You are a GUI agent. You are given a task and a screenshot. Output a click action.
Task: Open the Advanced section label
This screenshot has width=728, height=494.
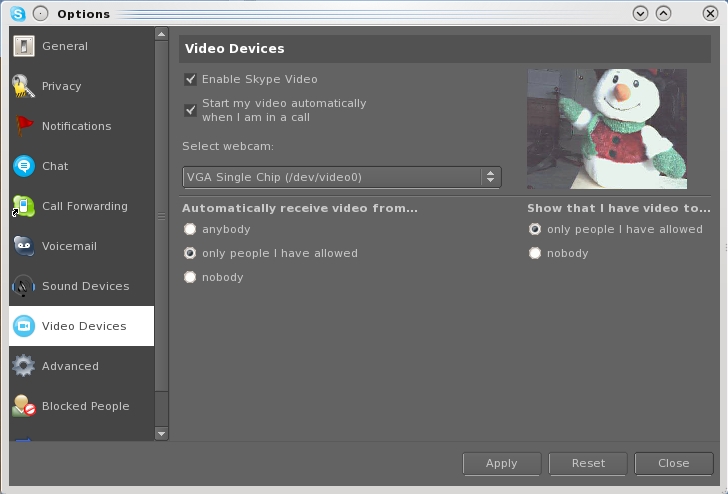70,366
